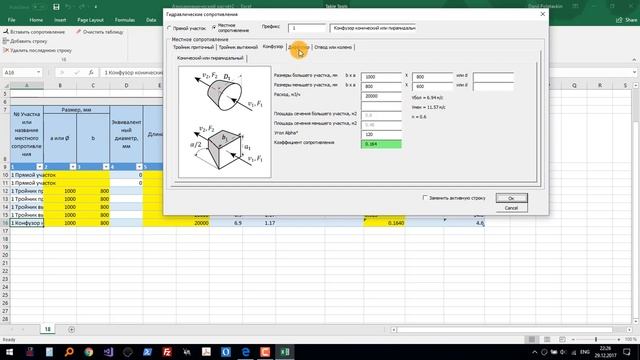The image size is (640, 360).
Task: Select the 'Конический или пирамидальный' sub-tab
Action: click(x=210, y=58)
